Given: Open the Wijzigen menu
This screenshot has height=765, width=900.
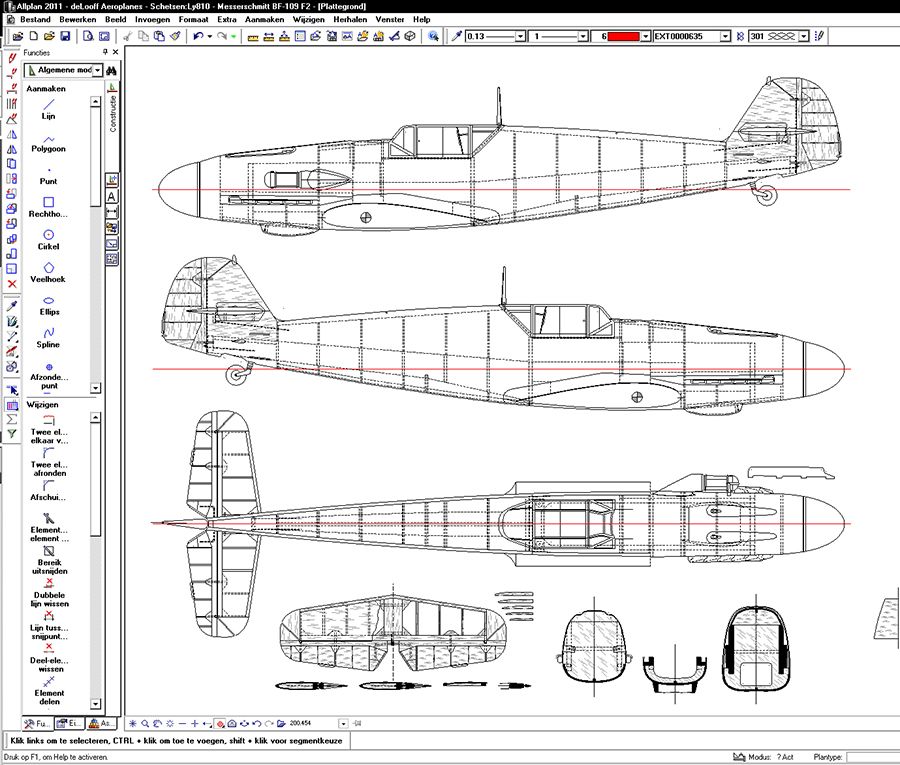Looking at the screenshot, I should click(x=308, y=20).
